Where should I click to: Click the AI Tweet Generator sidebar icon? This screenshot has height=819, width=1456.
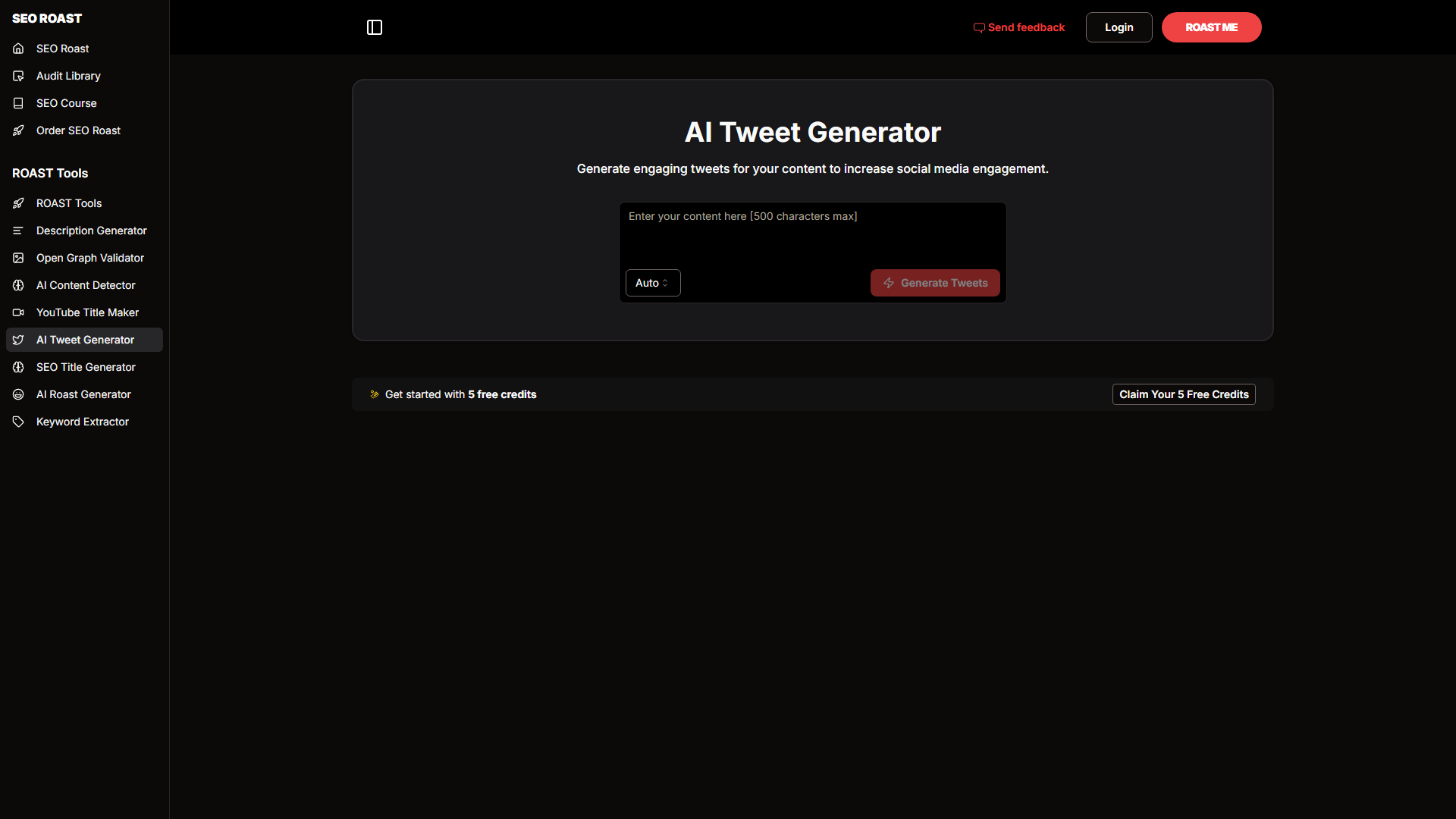point(18,339)
